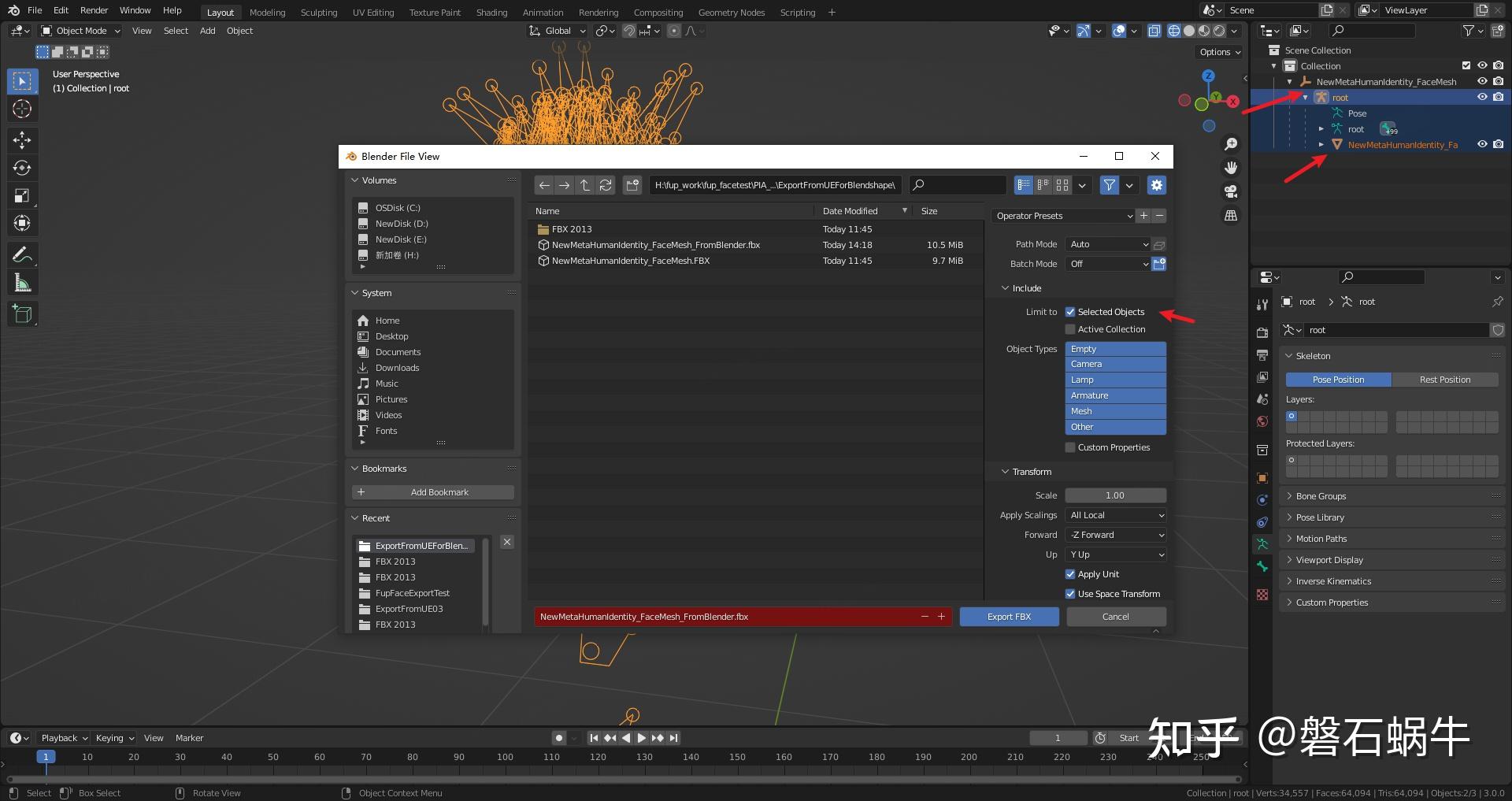Refresh the file list
1512x801 pixels.
[606, 185]
